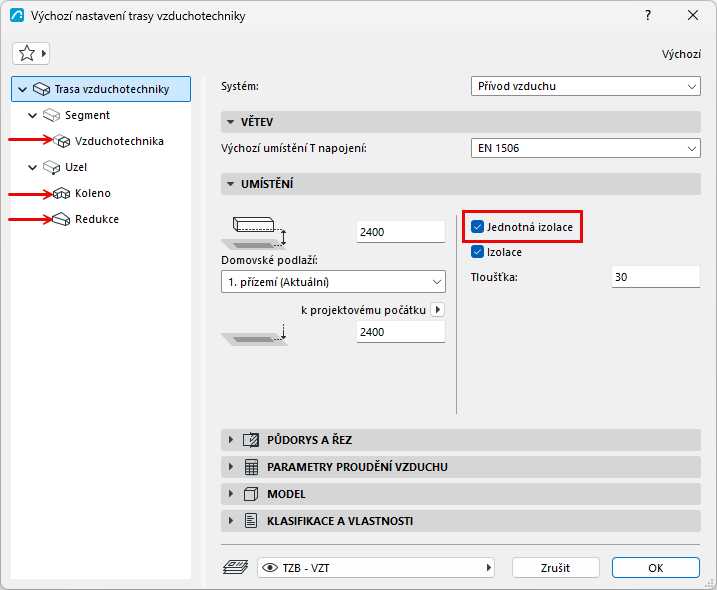
Task: Select the Redukce reducer icon
Action: 61,220
